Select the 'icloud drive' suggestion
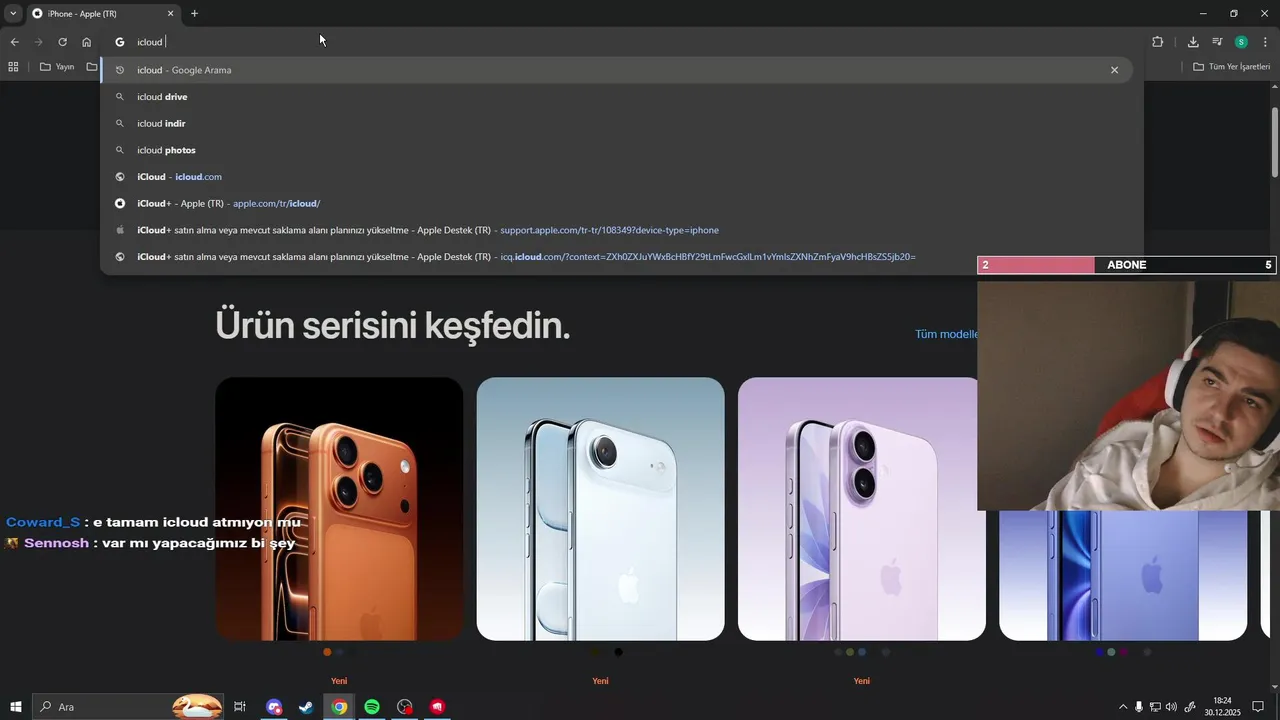The height and width of the screenshot is (720, 1280). pos(616,97)
